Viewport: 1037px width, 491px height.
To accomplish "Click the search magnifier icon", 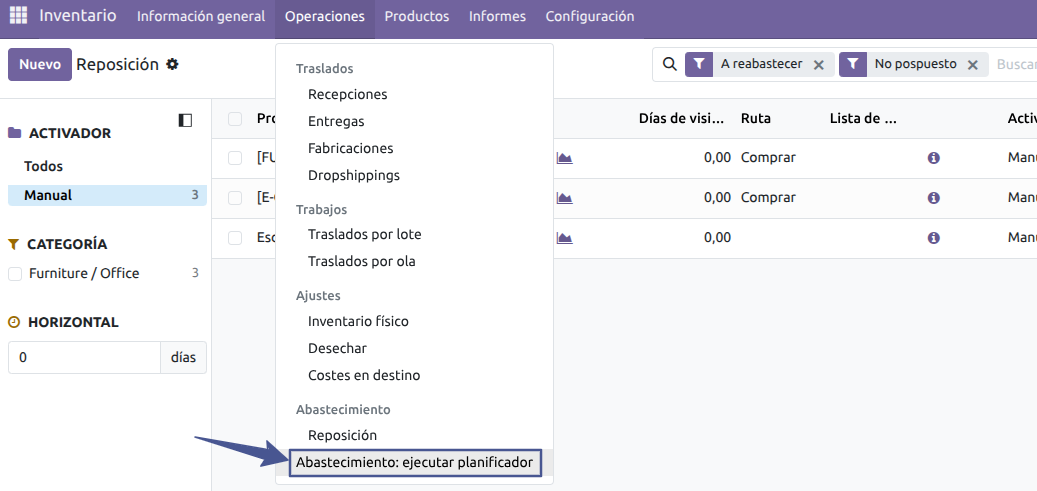I will (x=670, y=64).
